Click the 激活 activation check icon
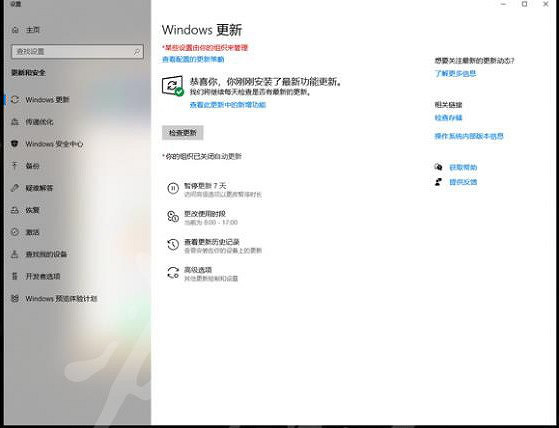Screen dimensions: 559x428 (x=15, y=232)
